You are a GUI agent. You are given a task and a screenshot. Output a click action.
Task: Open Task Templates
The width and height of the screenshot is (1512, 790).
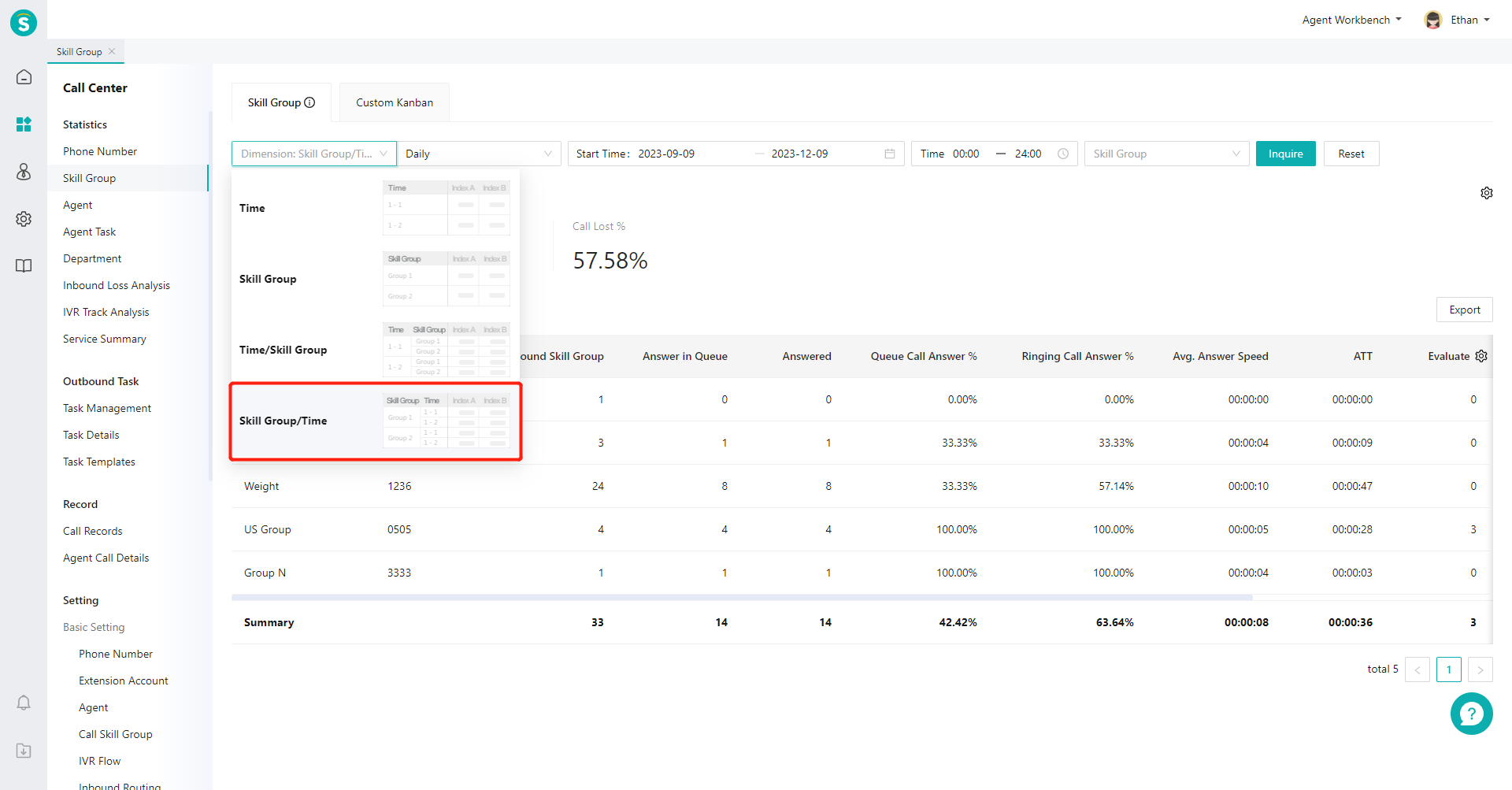99,462
